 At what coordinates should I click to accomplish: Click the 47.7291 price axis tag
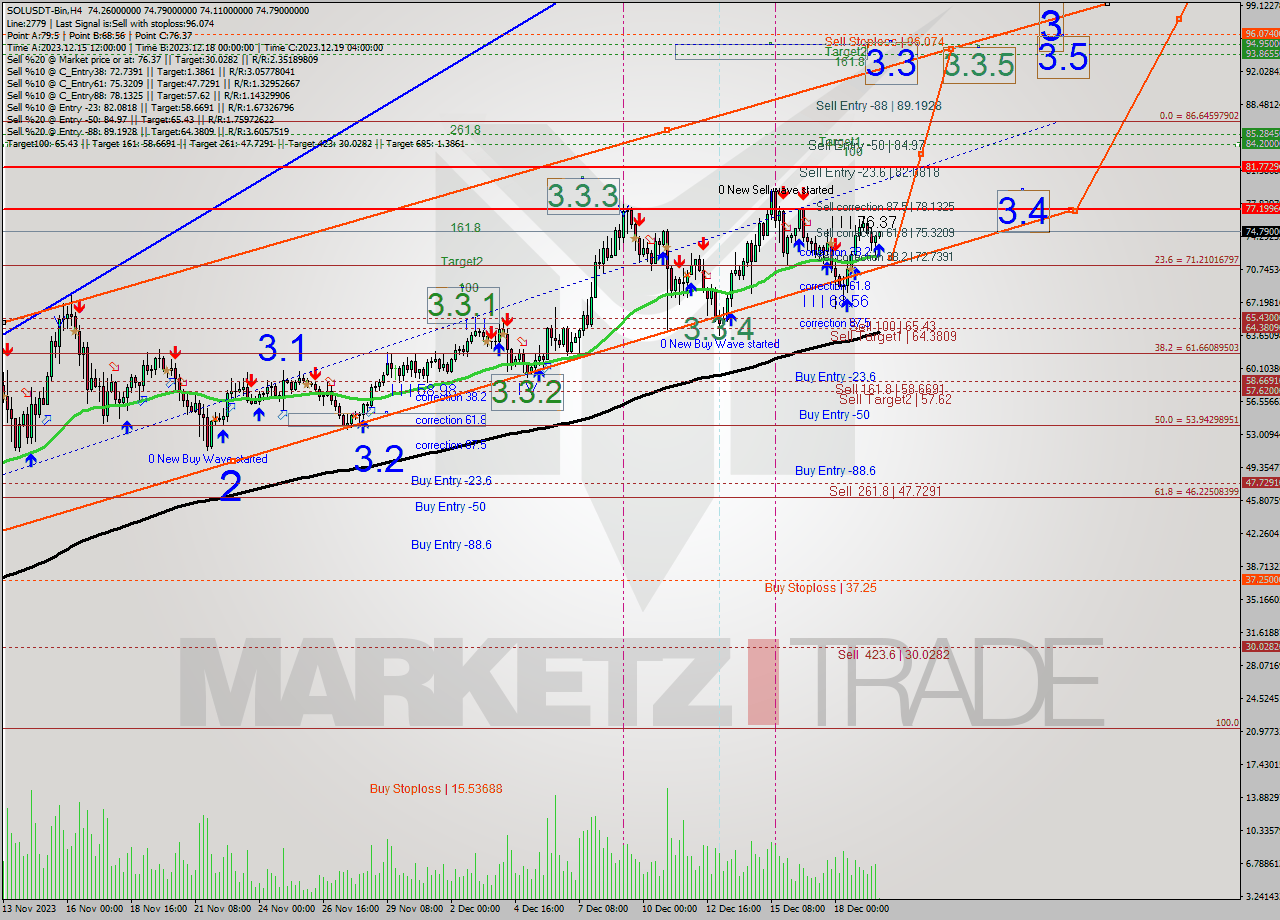click(1260, 482)
